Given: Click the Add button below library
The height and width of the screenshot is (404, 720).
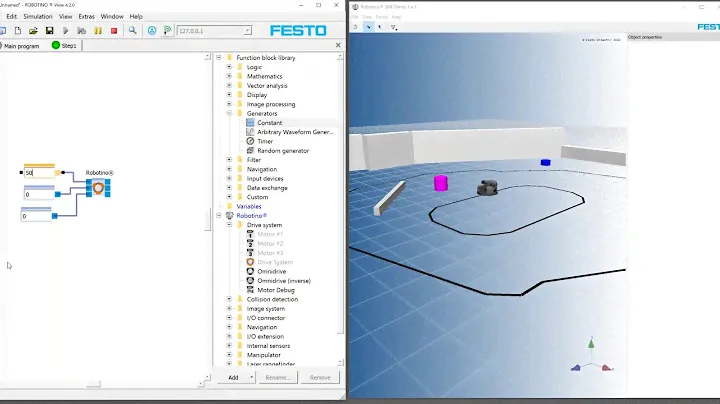Looking at the screenshot, I should coord(236,378).
